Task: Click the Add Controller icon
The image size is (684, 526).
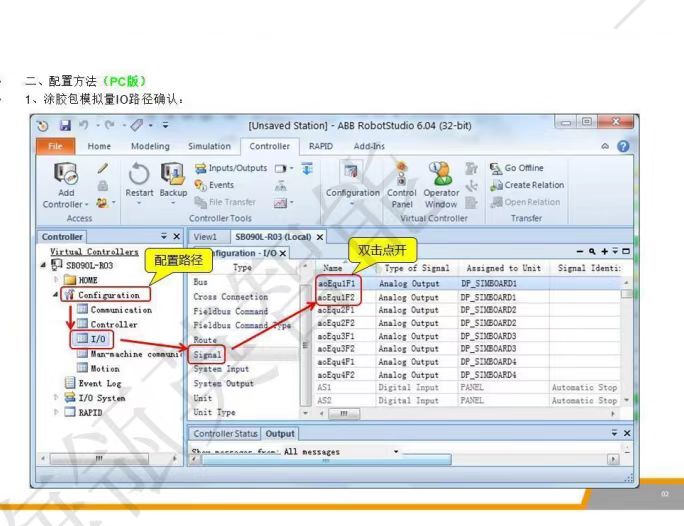Action: pyautogui.click(x=66, y=174)
